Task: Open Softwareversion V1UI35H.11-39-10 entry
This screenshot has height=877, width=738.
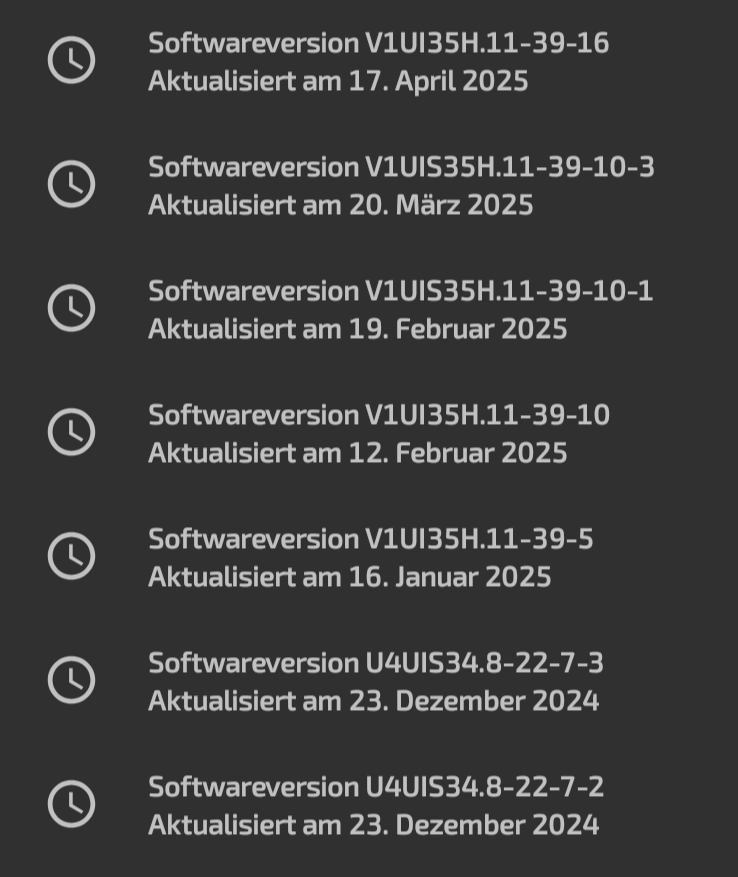Action: coord(378,415)
